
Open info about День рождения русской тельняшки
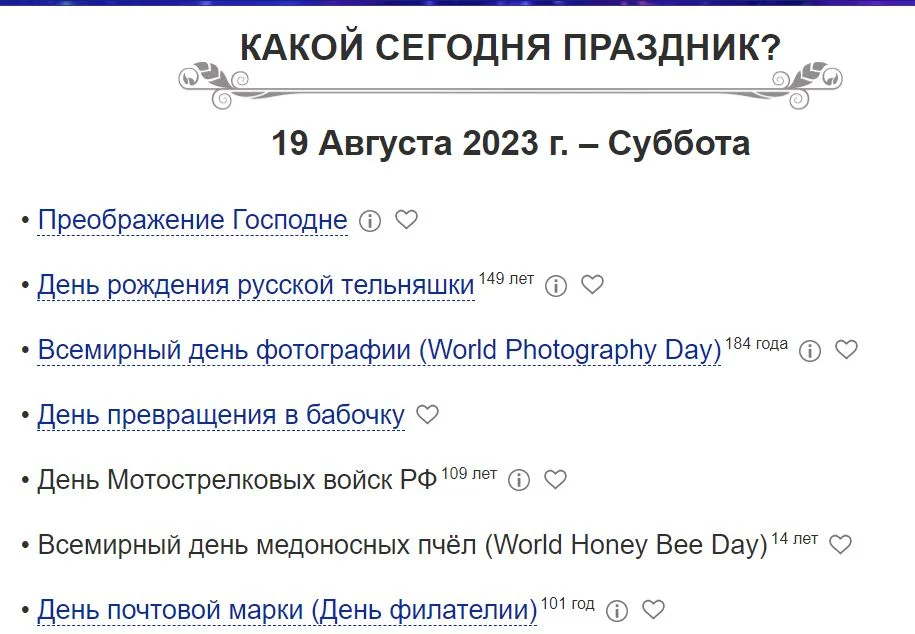(556, 285)
